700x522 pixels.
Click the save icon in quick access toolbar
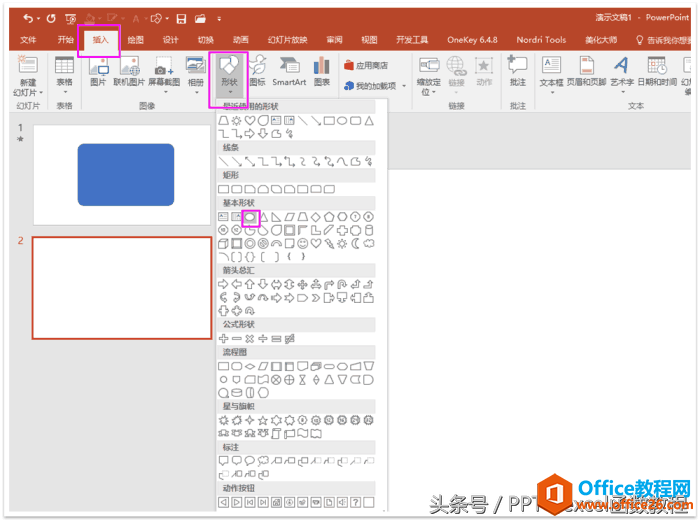coord(181,18)
